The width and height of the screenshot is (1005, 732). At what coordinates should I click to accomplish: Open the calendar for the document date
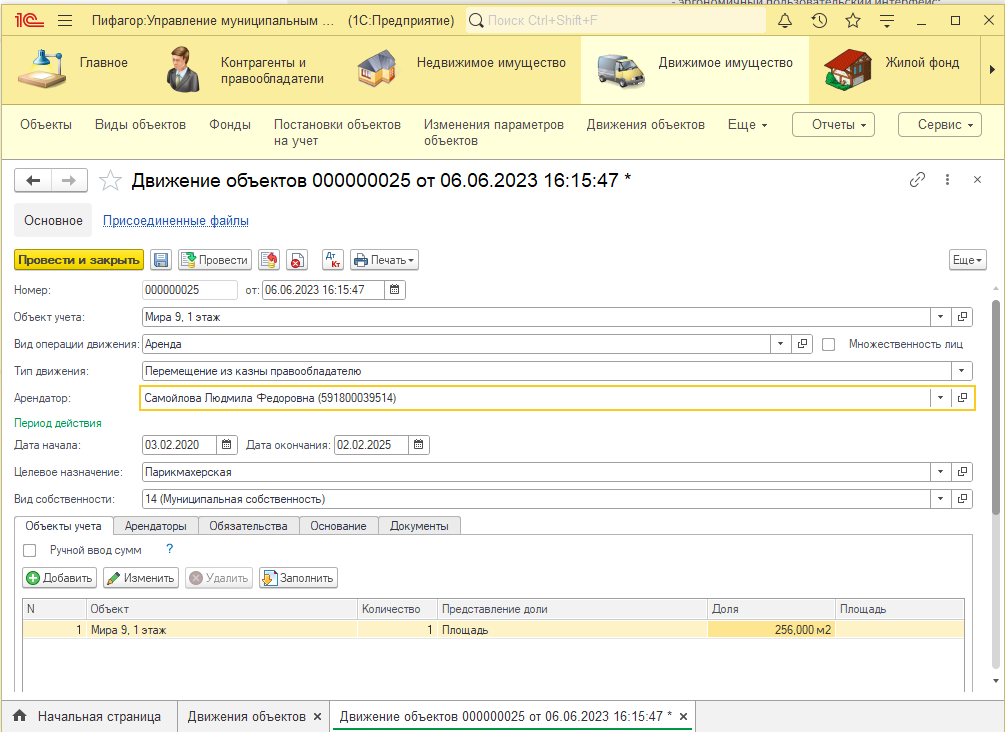[x=395, y=290]
